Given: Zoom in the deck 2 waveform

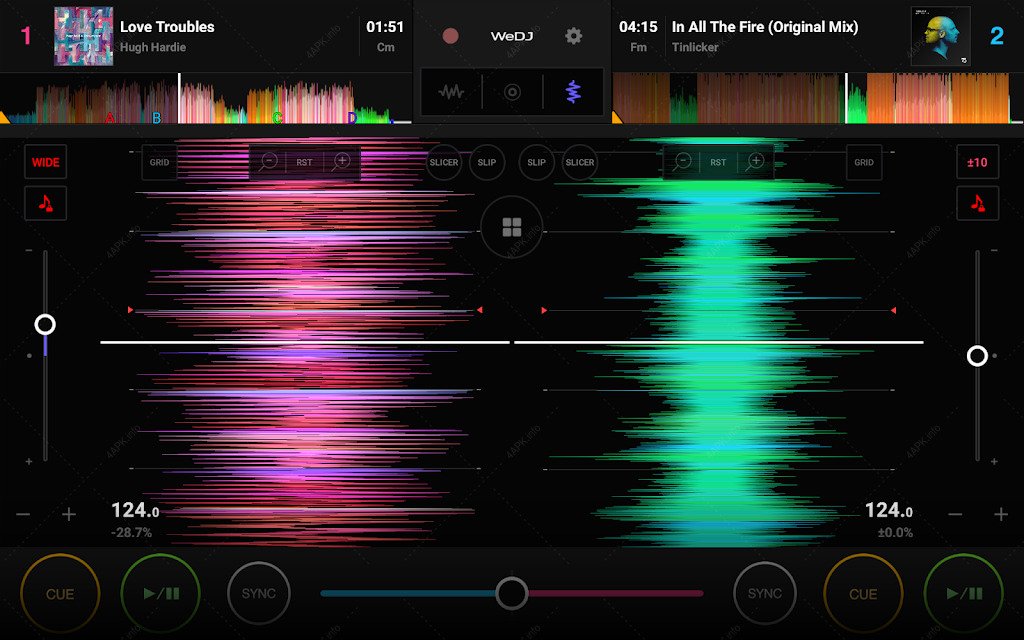Looking at the screenshot, I should pos(754,162).
